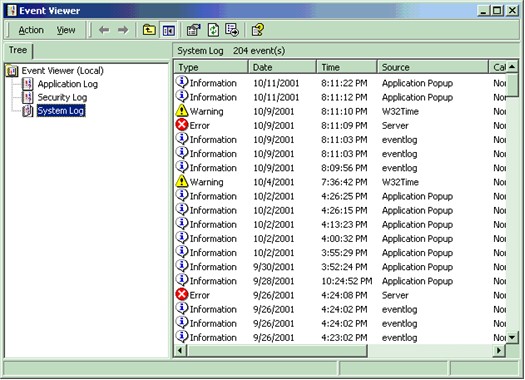Select the Information event at 3:55:29 PM
525x380 pixels.
point(341,253)
